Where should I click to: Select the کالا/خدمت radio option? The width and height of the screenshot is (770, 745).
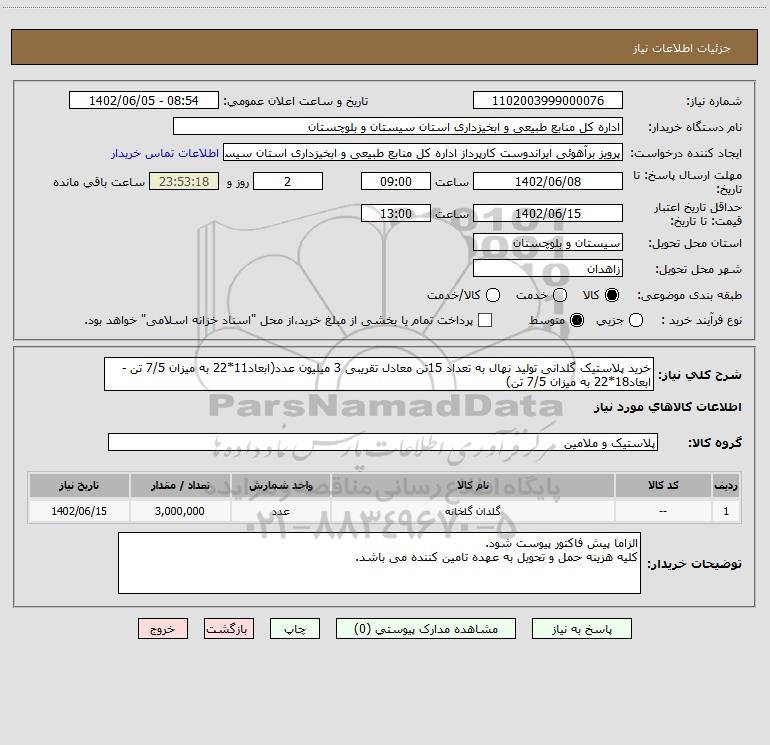493,295
